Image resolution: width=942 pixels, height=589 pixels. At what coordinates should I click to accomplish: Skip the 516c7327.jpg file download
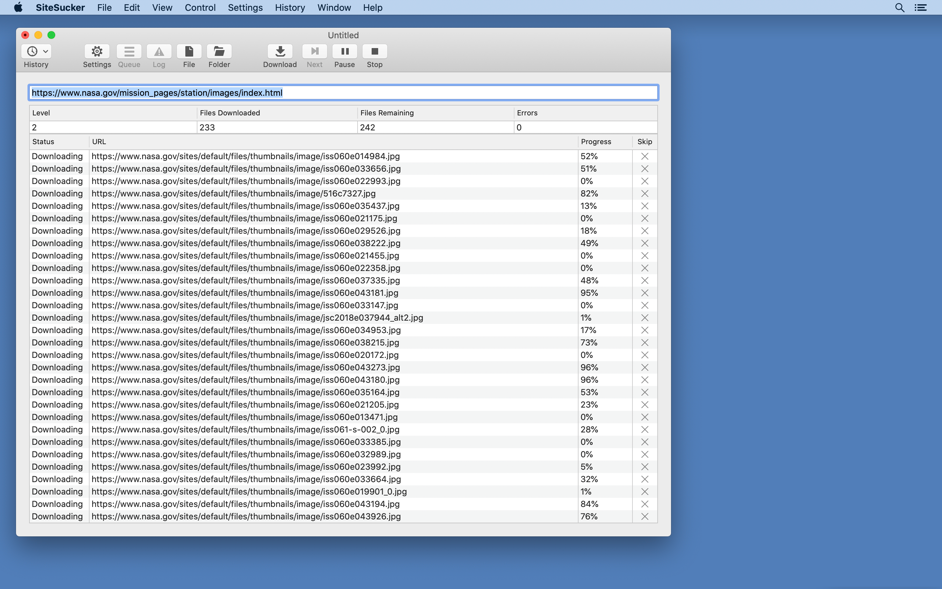tap(645, 194)
